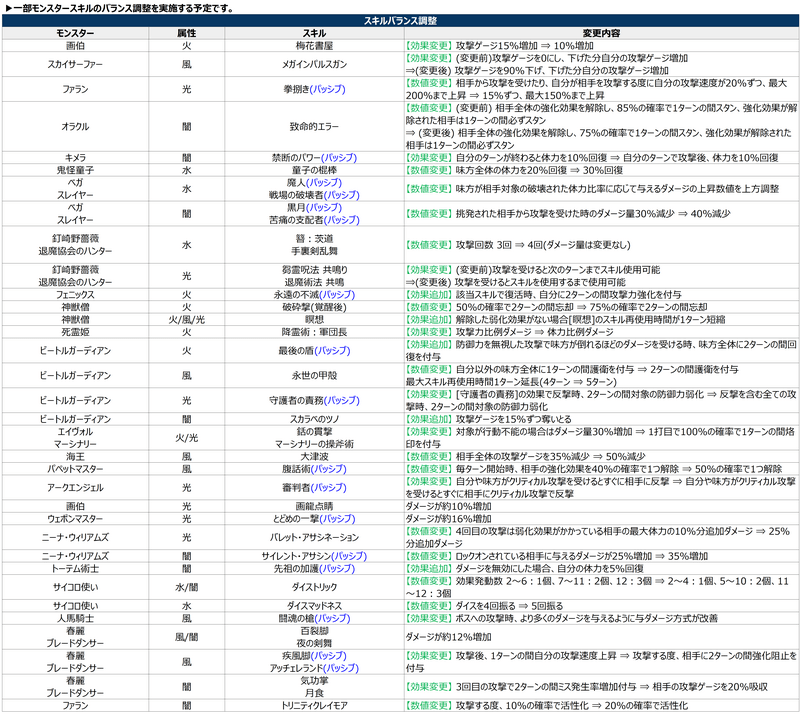The height and width of the screenshot is (714, 800).
Task: Open the バレット・アサシネーション skill
Action: click(313, 537)
